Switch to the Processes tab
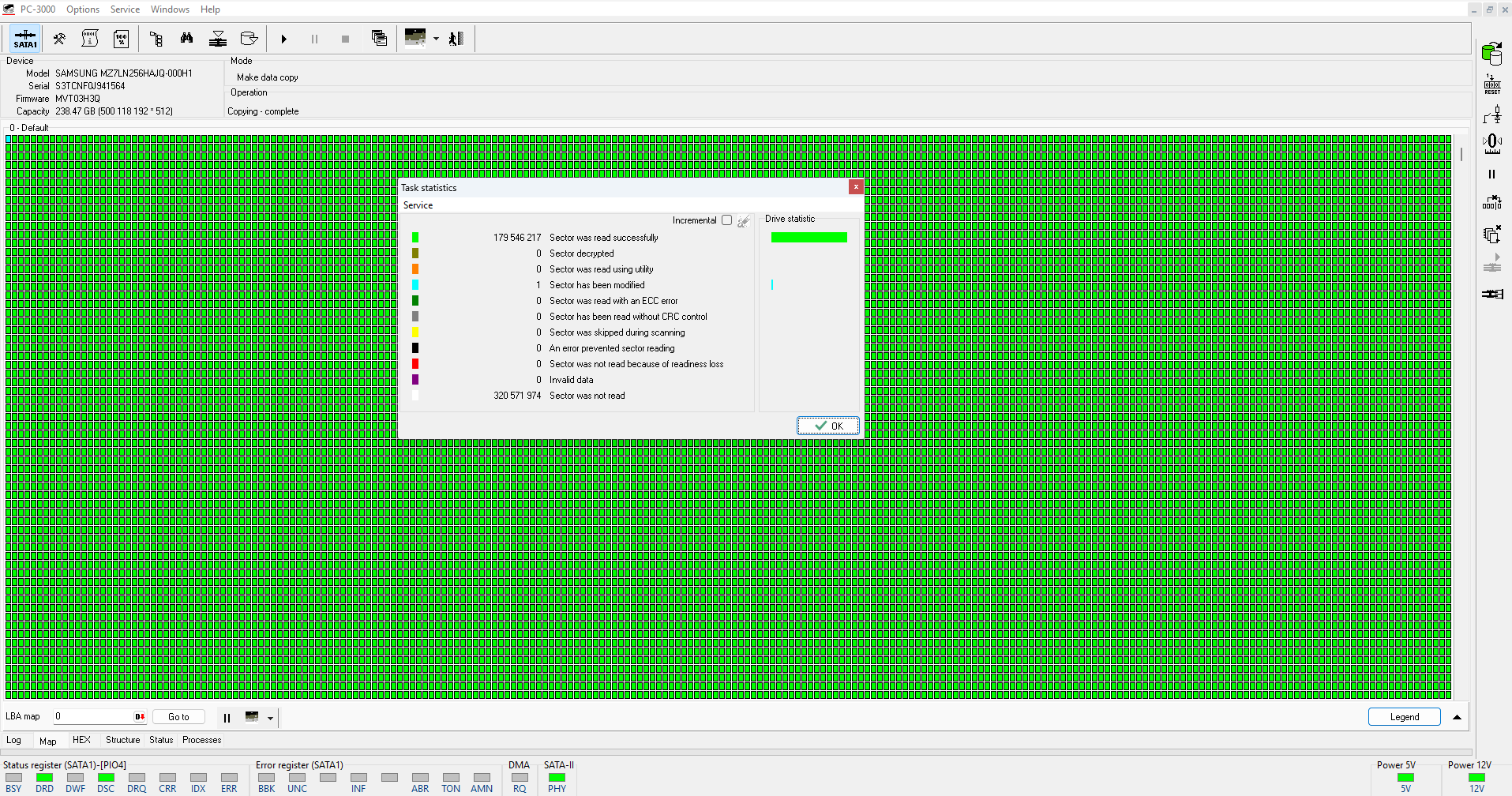This screenshot has width=1512, height=796. coord(201,740)
